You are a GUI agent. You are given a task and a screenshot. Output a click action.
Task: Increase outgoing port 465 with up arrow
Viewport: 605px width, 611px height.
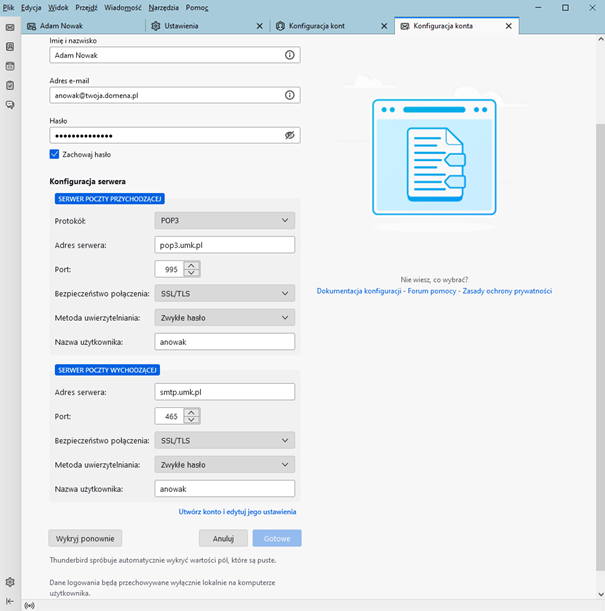point(191,412)
